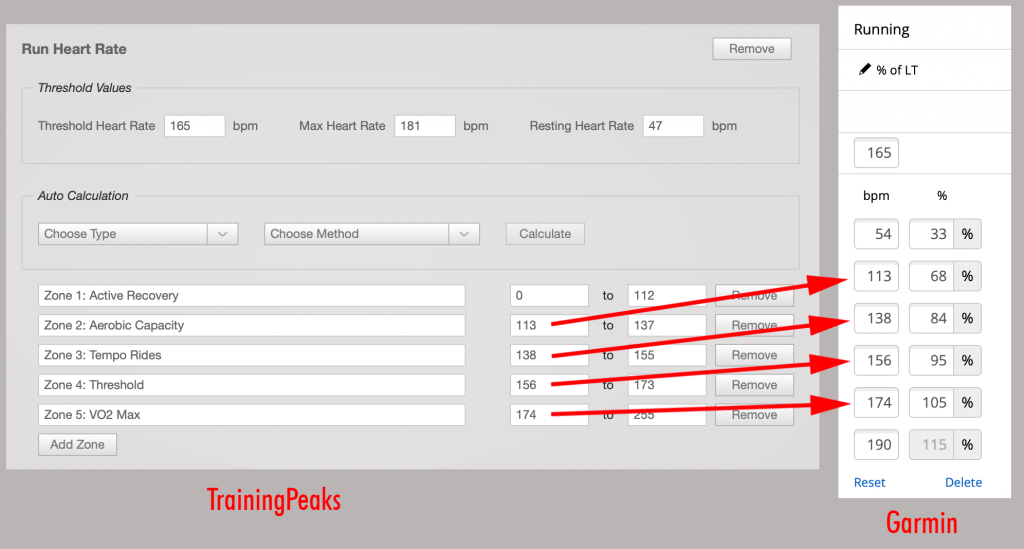1024x549 pixels.
Task: Click Zone 2 lower bound field showing 113
Action: (x=549, y=325)
